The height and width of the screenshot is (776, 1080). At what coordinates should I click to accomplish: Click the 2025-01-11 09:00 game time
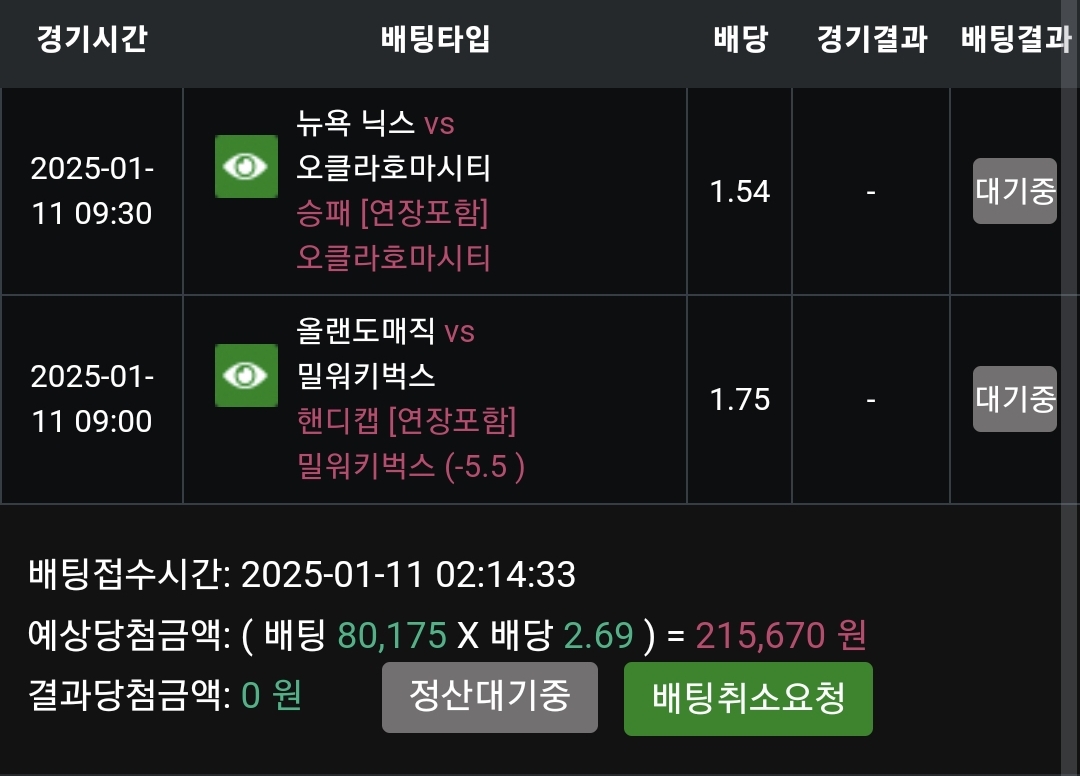pos(92,399)
